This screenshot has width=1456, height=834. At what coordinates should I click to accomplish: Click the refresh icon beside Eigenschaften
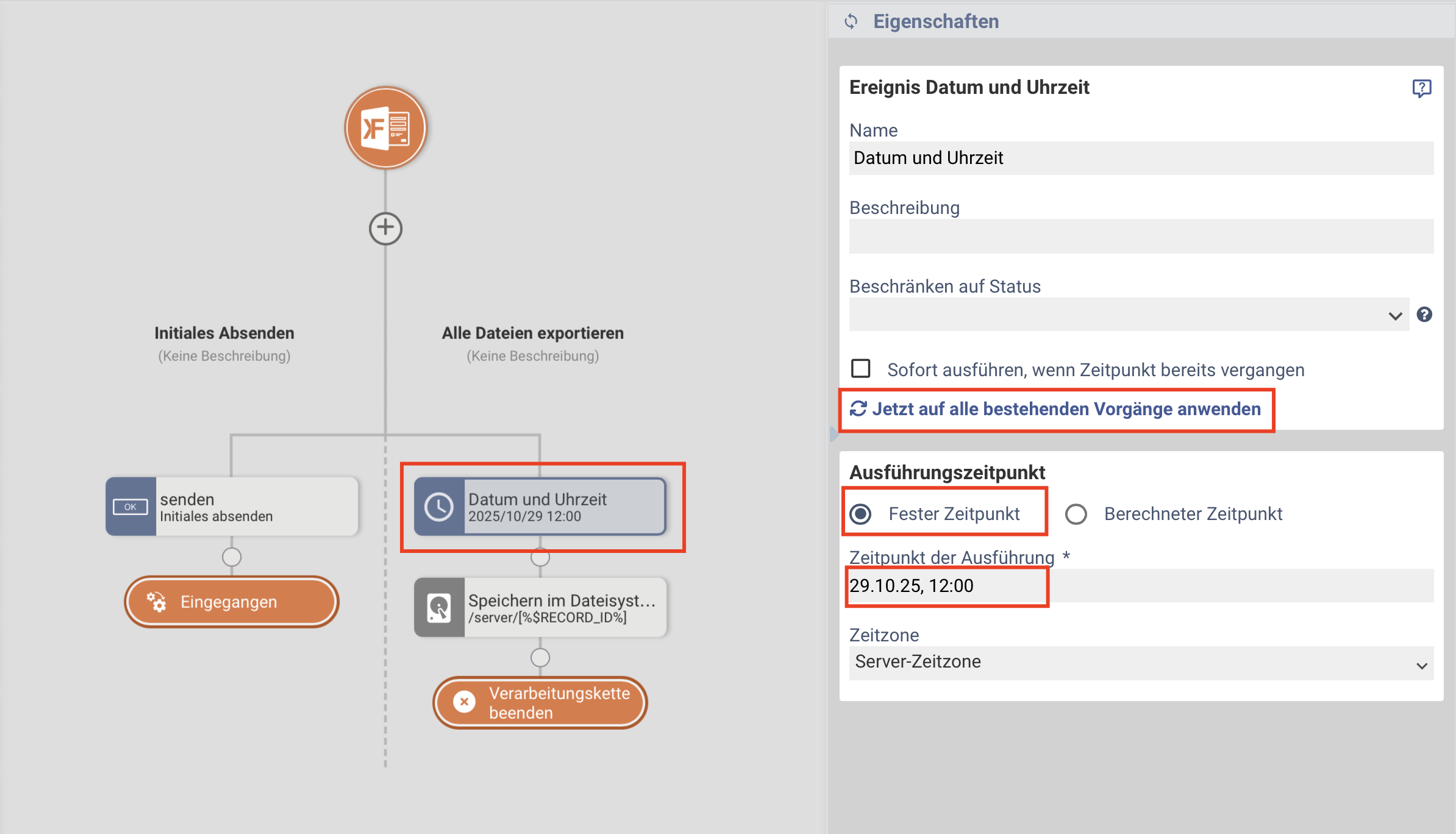(x=851, y=22)
